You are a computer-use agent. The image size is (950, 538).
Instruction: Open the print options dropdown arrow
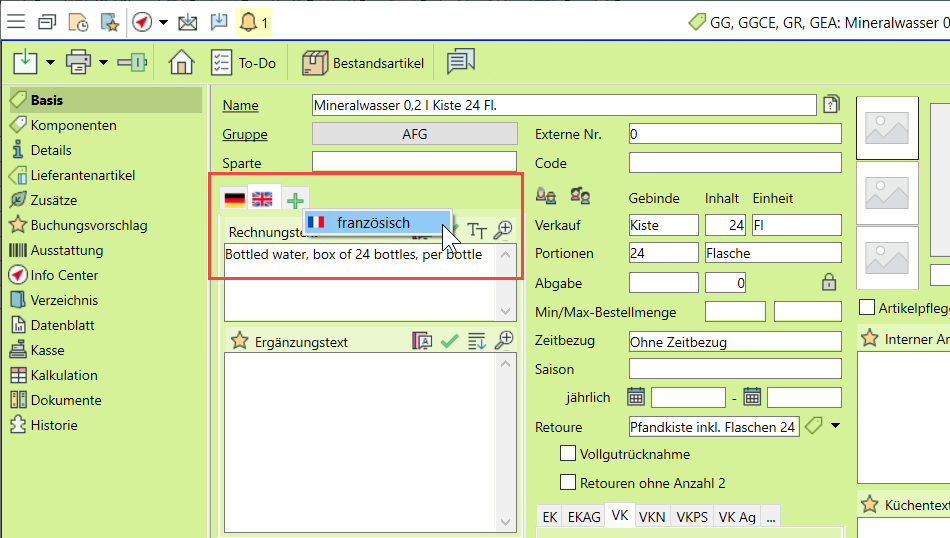pos(104,63)
